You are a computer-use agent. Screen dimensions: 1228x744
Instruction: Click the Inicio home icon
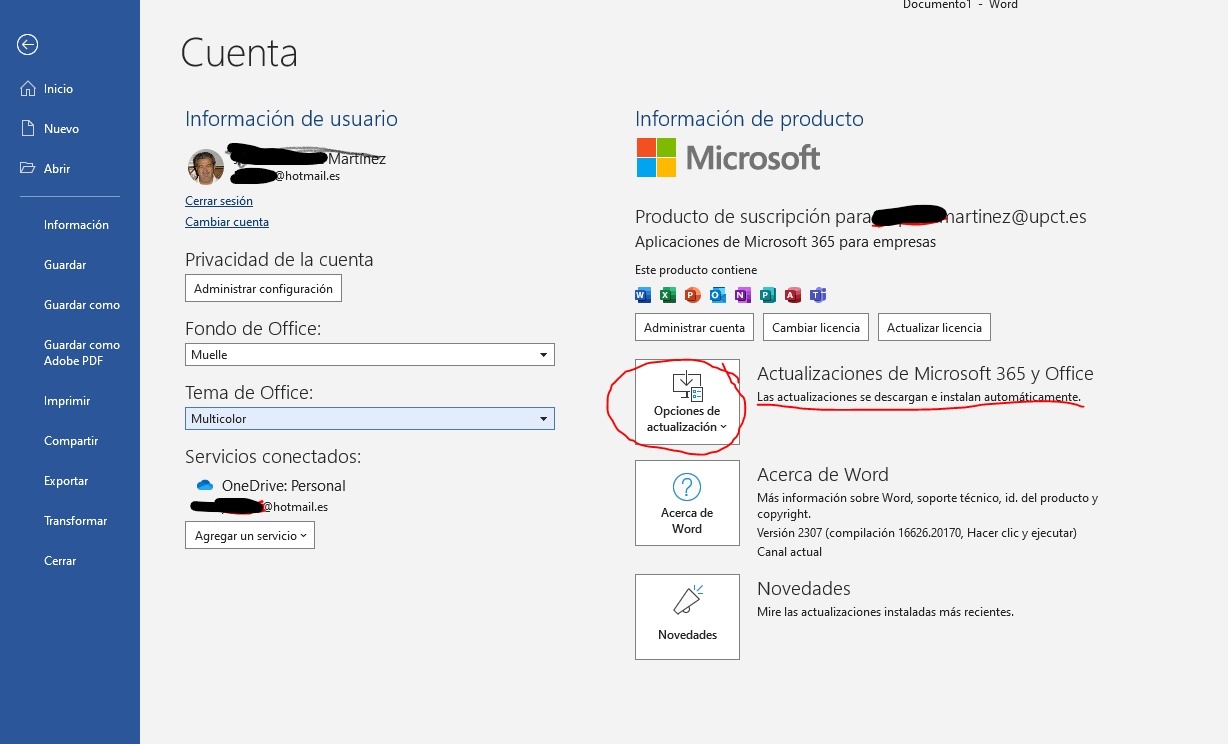pos(28,89)
